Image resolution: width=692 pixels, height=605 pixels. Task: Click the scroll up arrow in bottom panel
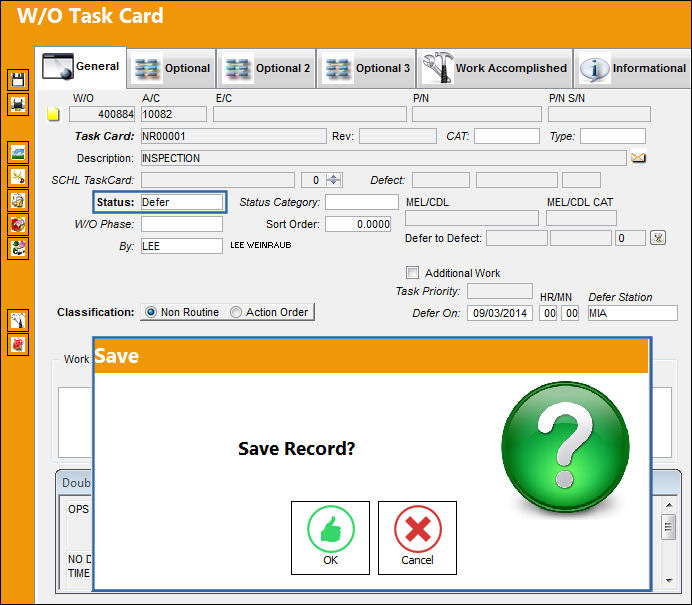669,505
